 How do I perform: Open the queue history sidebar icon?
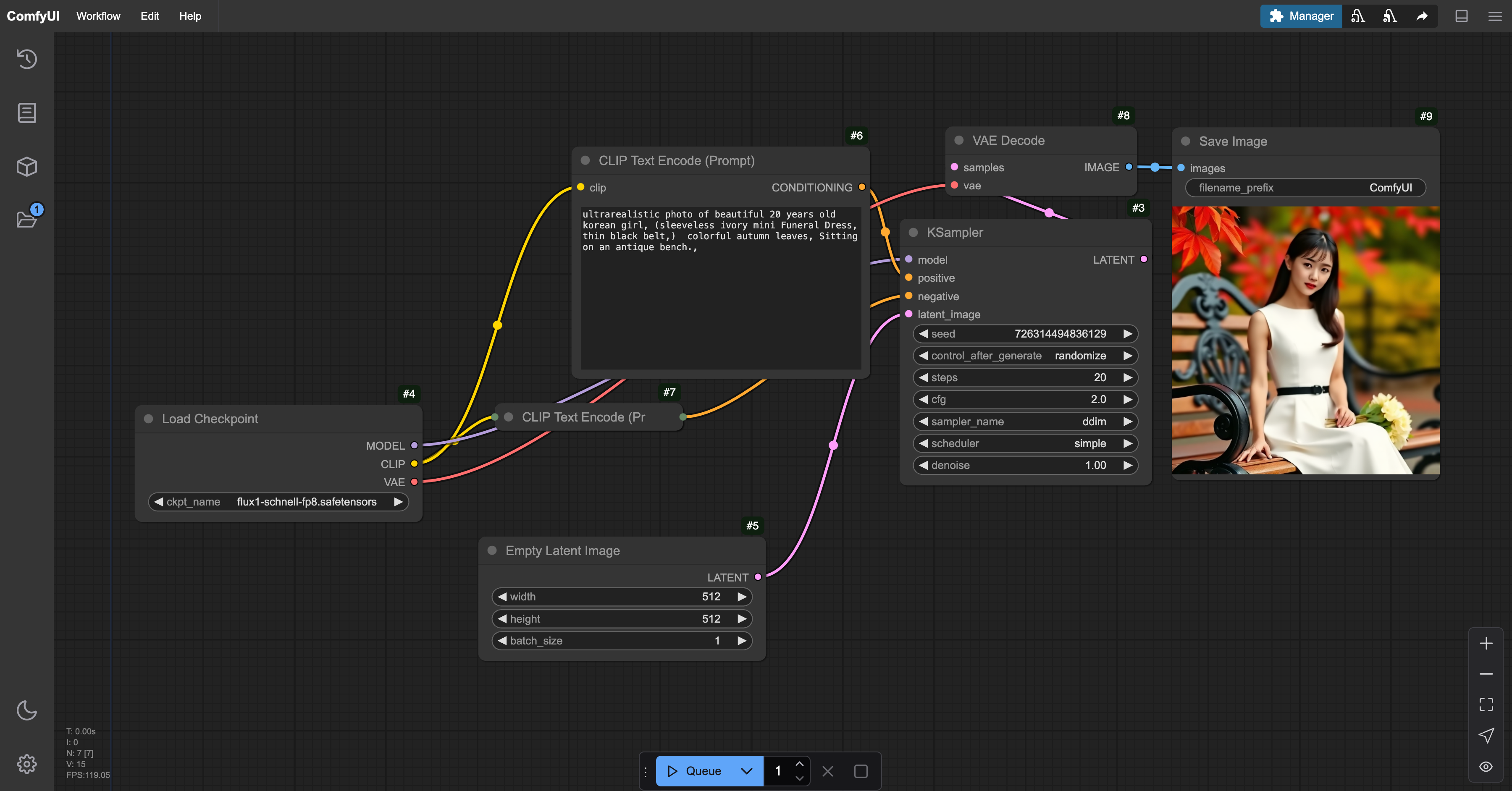[26, 59]
